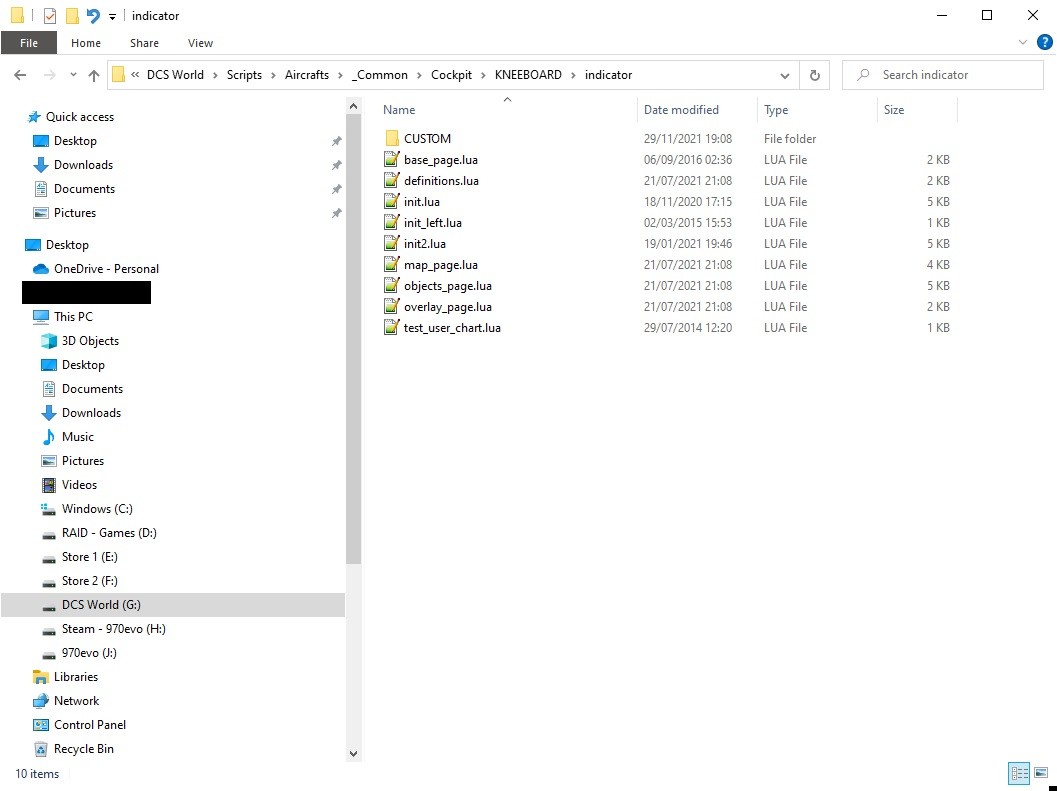Click navigation pane scroll up arrow
Screen dimensions: 1057x791
353,106
